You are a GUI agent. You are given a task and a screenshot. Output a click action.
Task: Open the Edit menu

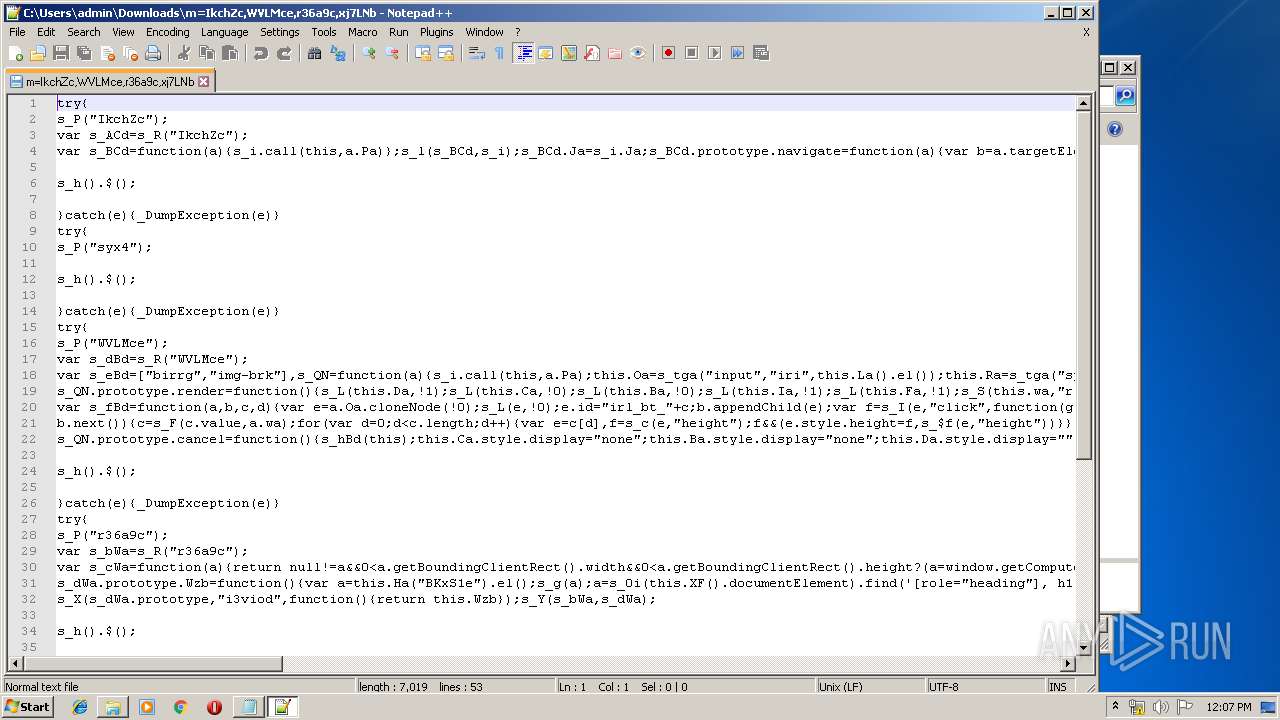click(x=46, y=32)
